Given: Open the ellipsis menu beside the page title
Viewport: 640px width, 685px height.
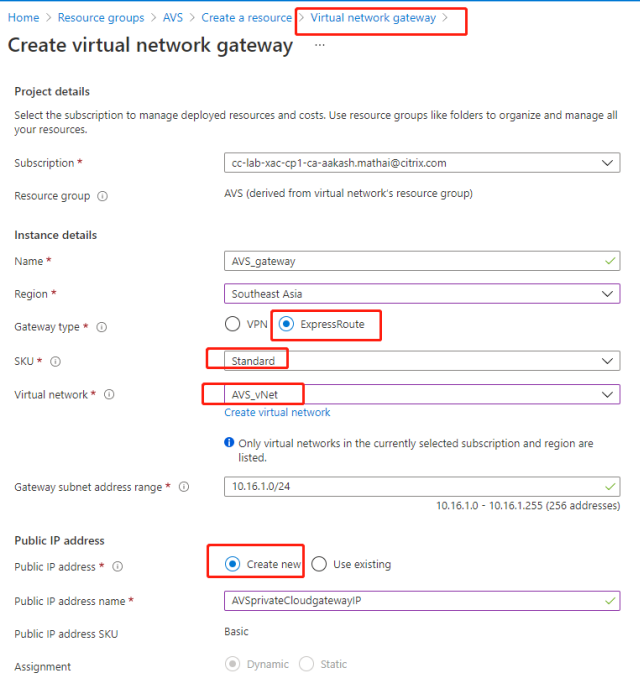Looking at the screenshot, I should [x=320, y=46].
